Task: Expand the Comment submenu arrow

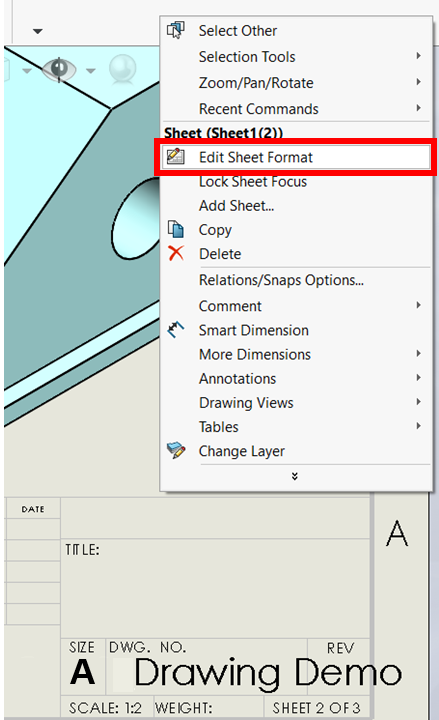Action: coord(418,305)
